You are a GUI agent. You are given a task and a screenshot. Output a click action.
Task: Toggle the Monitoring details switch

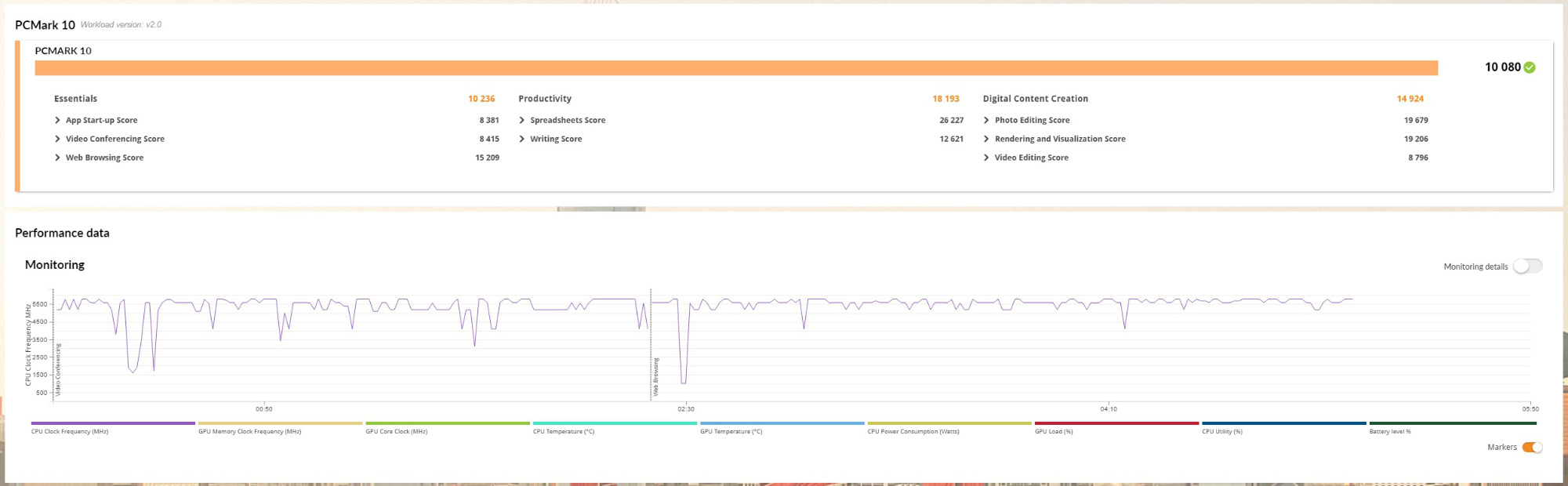click(x=1527, y=267)
